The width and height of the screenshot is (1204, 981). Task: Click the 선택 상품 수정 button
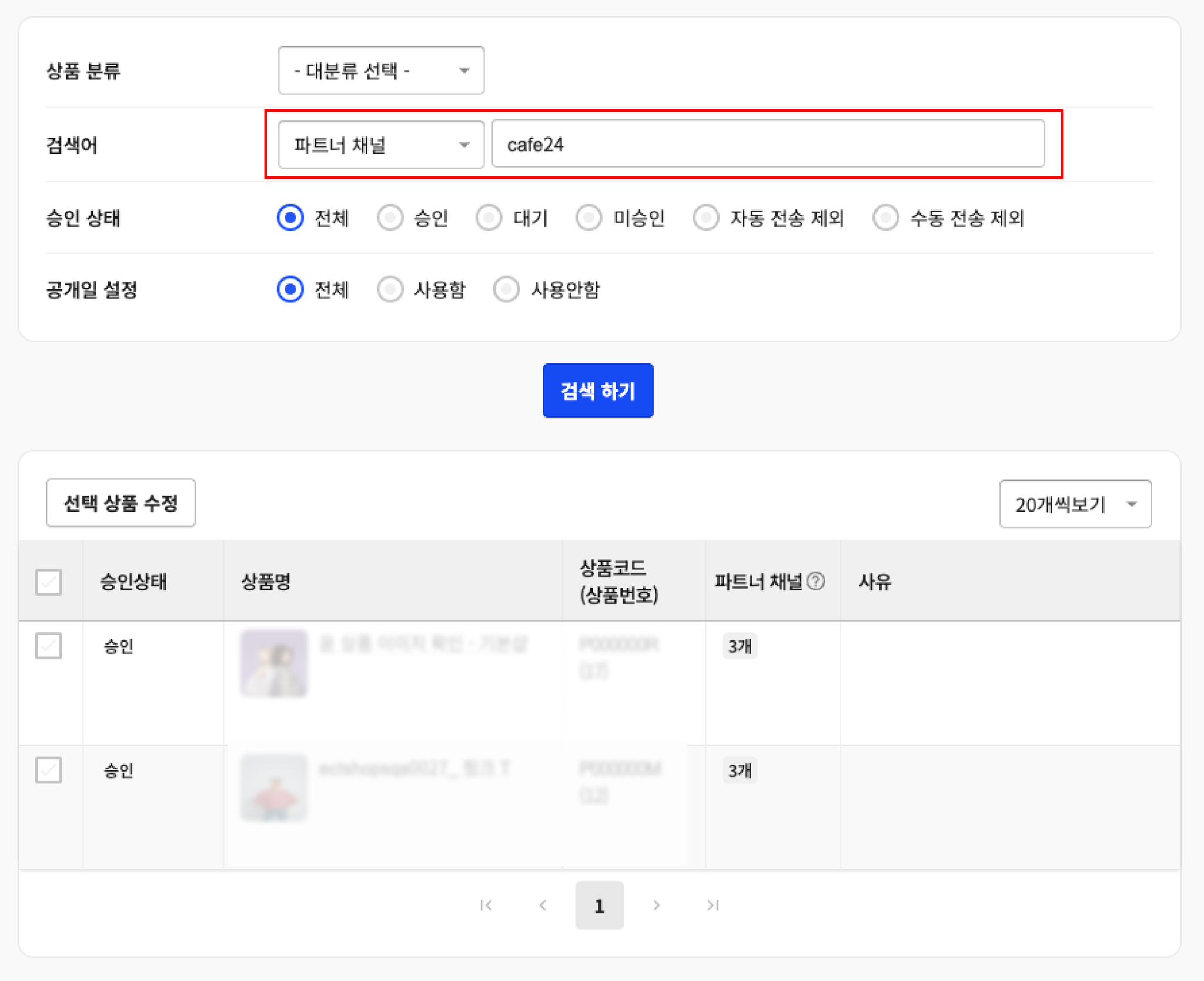[121, 503]
